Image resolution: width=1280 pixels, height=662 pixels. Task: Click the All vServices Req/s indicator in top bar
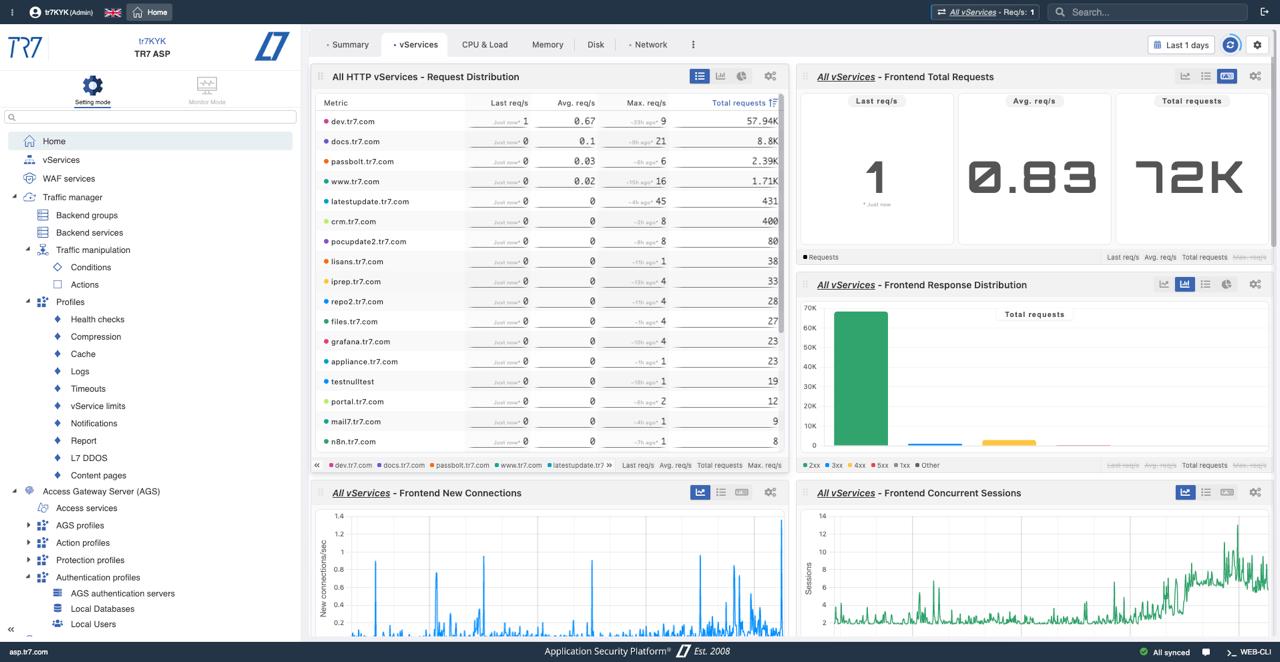[986, 12]
